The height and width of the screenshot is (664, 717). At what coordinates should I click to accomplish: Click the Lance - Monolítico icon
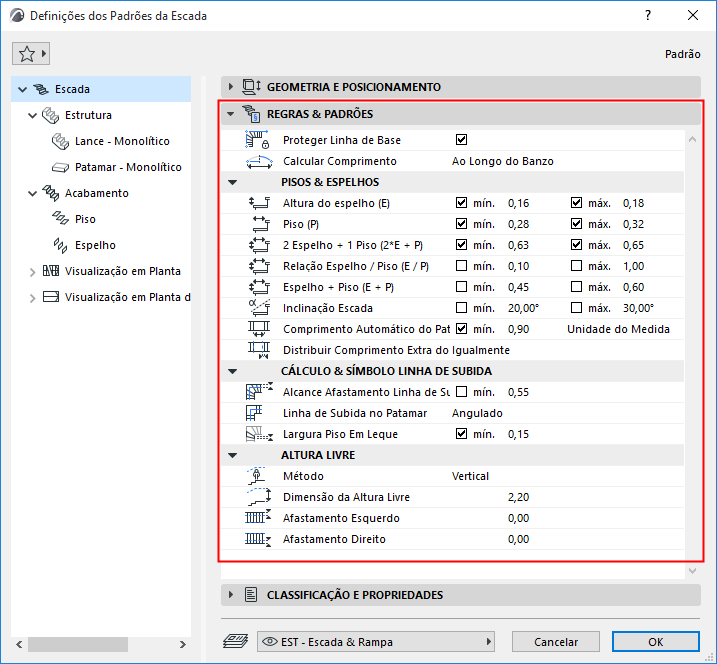coord(60,141)
